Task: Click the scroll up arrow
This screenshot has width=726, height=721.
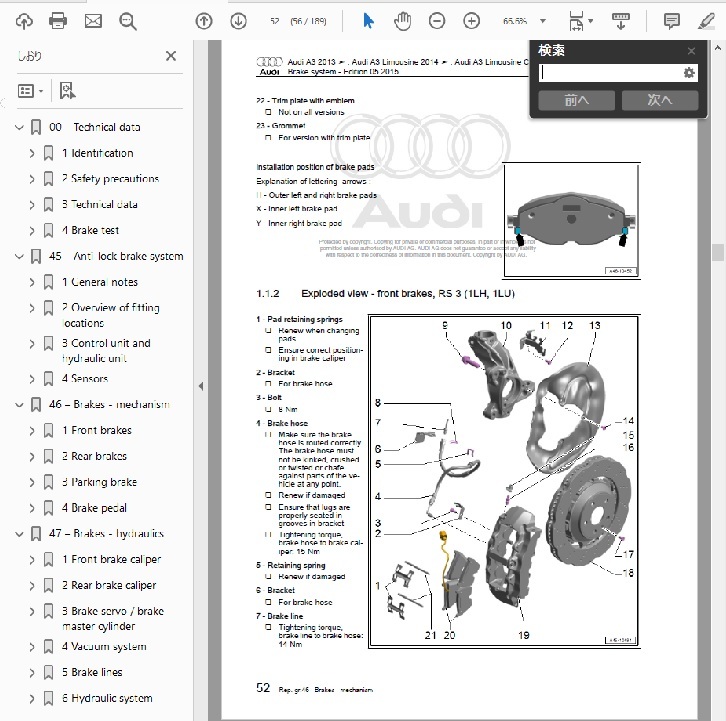Action: pos(718,48)
